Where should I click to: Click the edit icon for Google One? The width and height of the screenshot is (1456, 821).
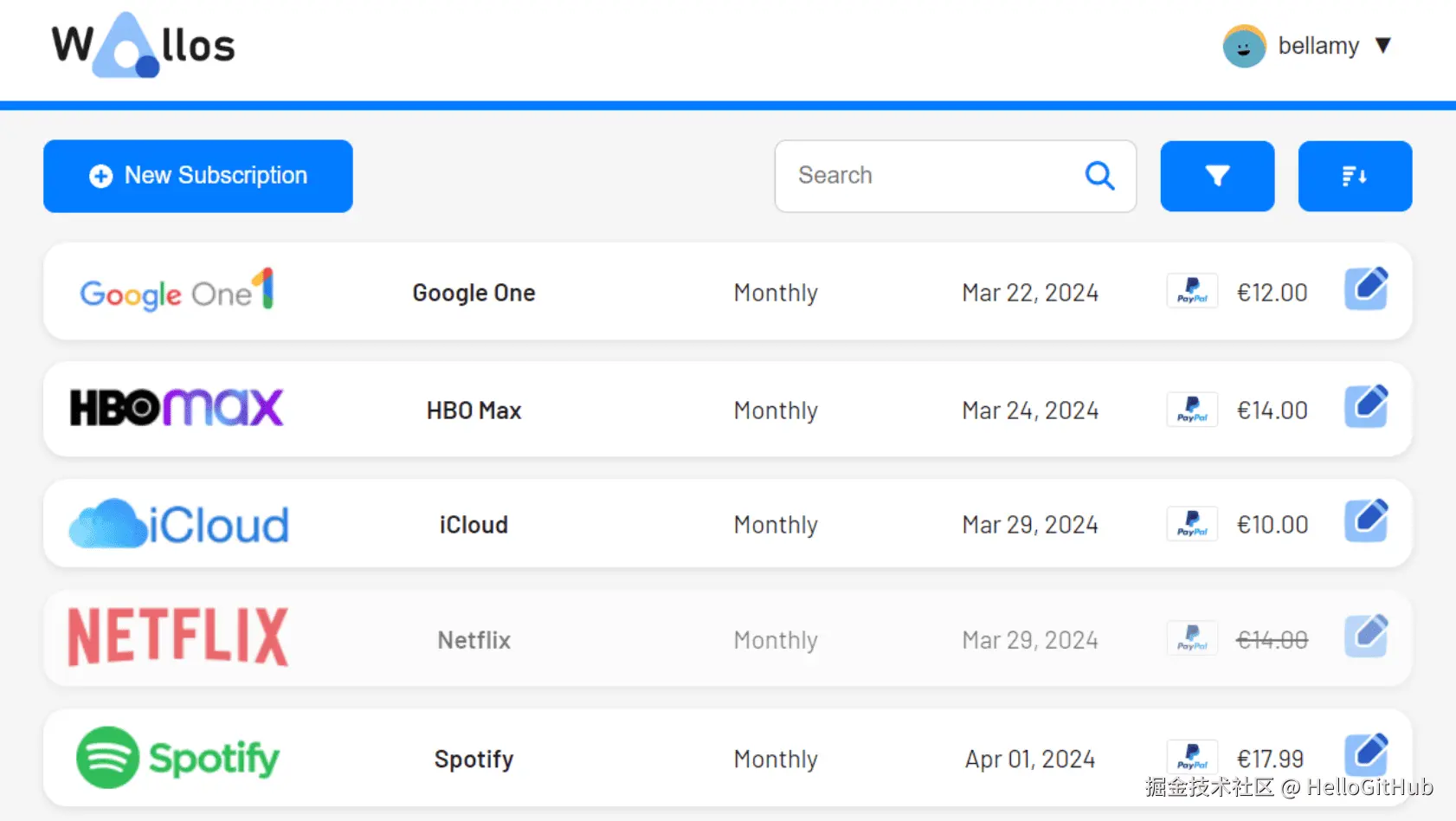pyautogui.click(x=1366, y=289)
